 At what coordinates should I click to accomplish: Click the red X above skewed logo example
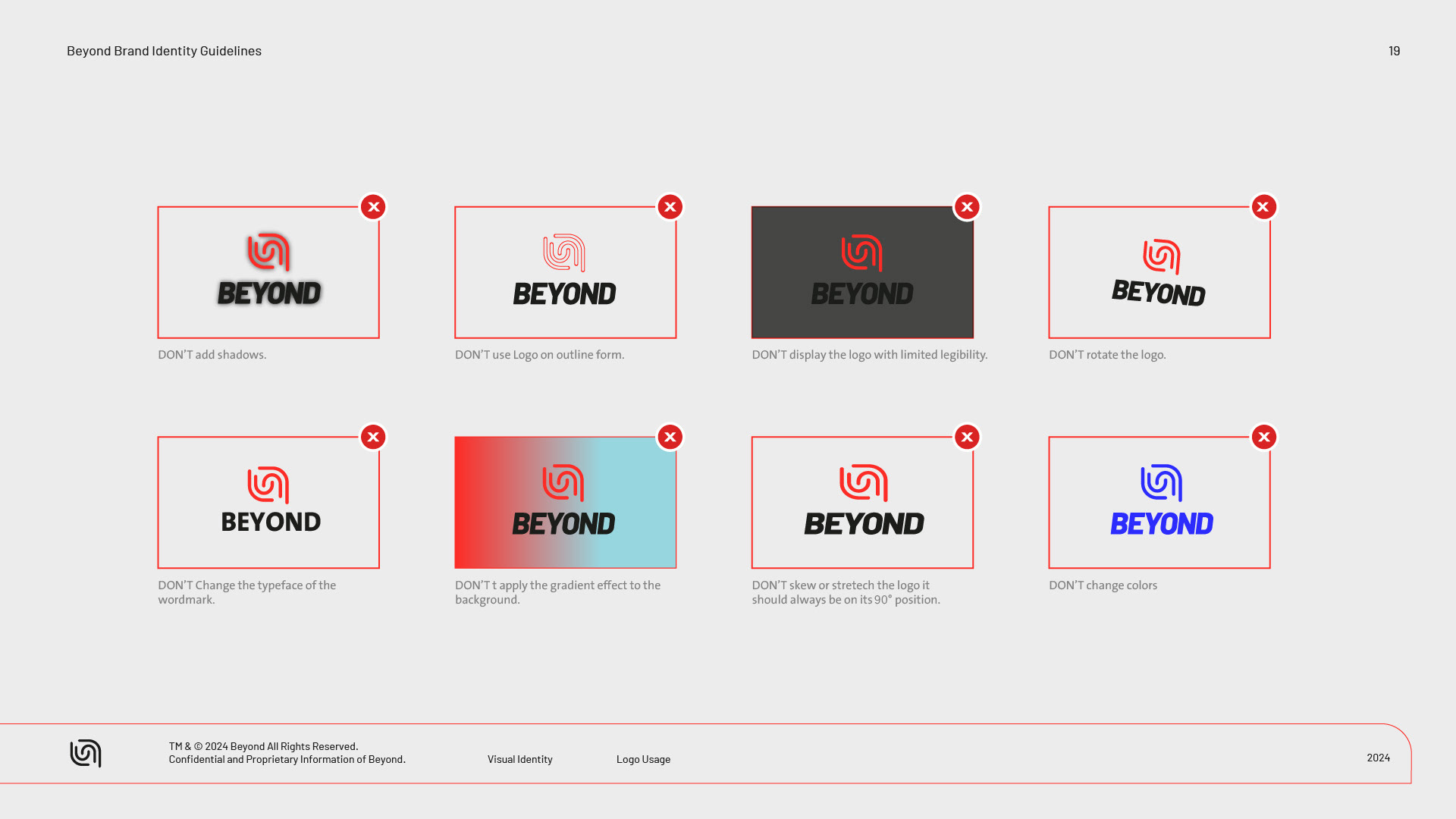(x=967, y=437)
